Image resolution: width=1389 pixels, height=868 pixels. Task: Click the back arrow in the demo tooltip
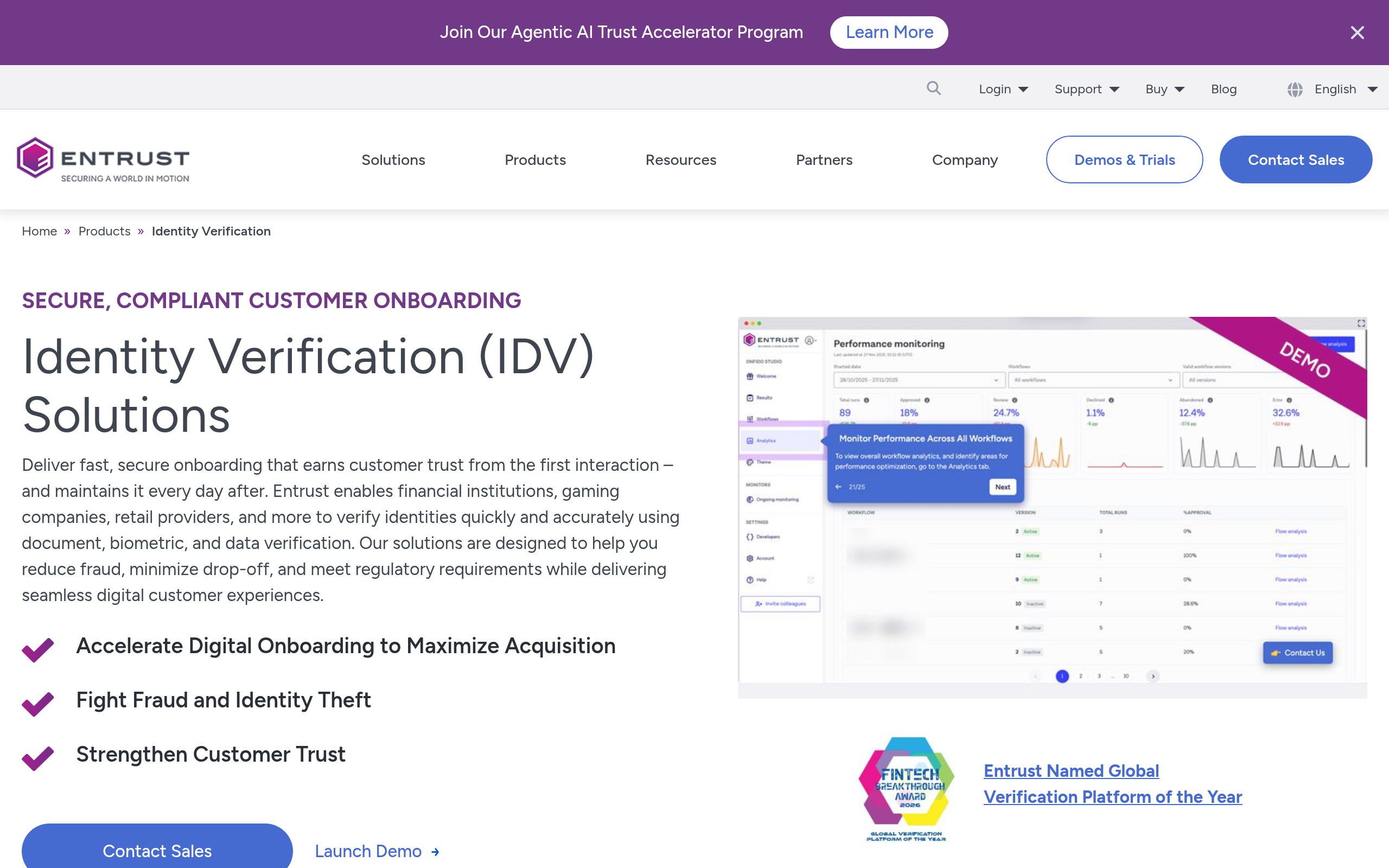pos(838,487)
